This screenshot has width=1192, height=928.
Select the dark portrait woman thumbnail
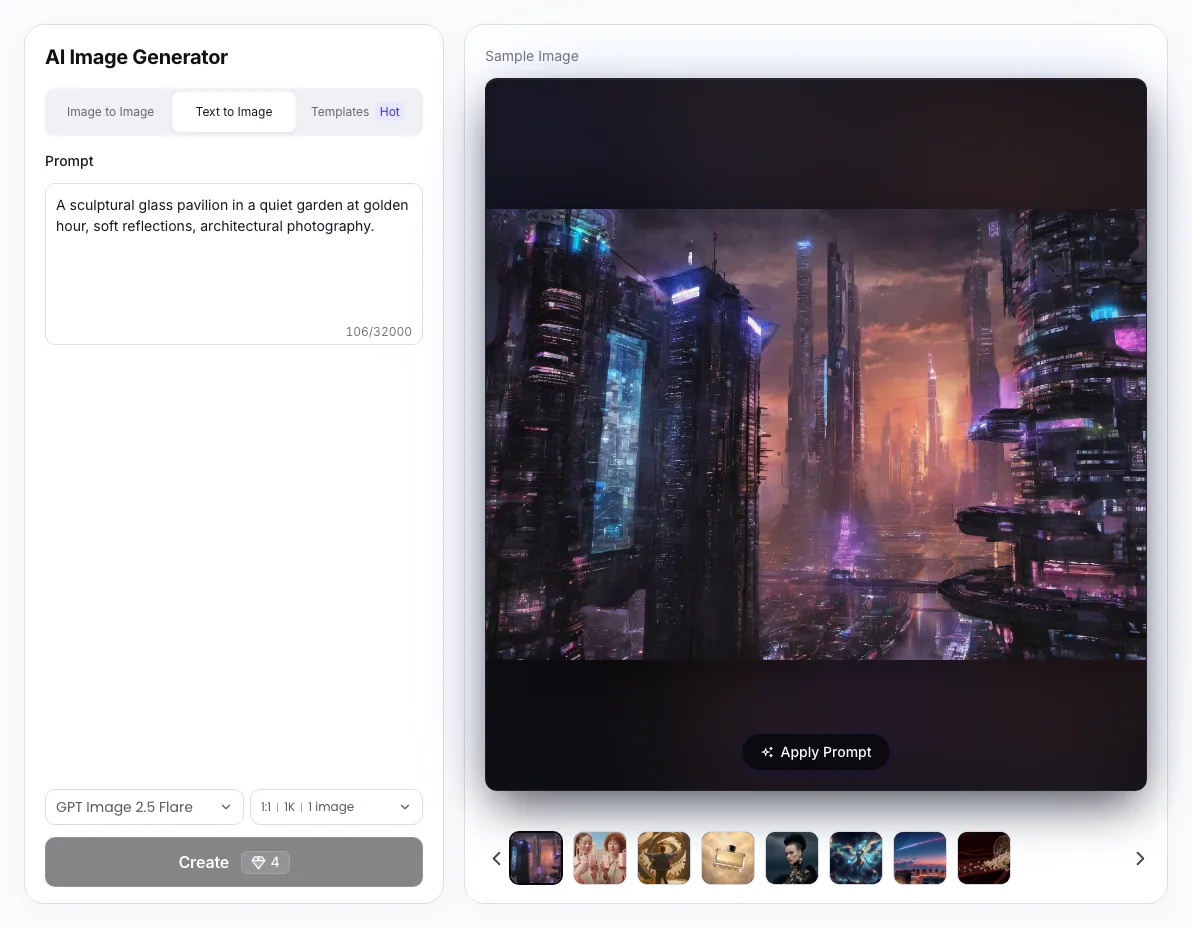(x=791, y=858)
